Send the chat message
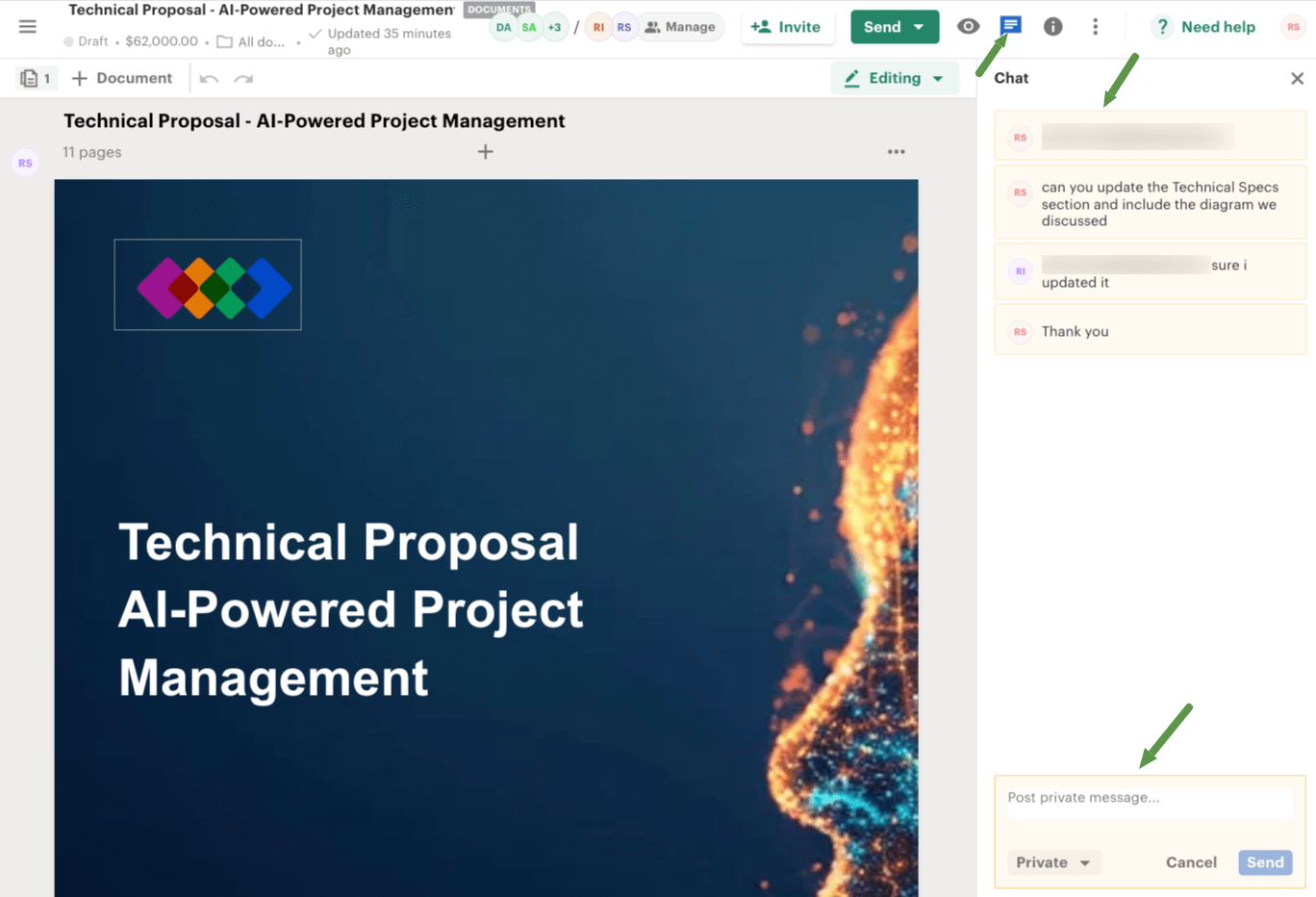 pyautogui.click(x=1265, y=862)
